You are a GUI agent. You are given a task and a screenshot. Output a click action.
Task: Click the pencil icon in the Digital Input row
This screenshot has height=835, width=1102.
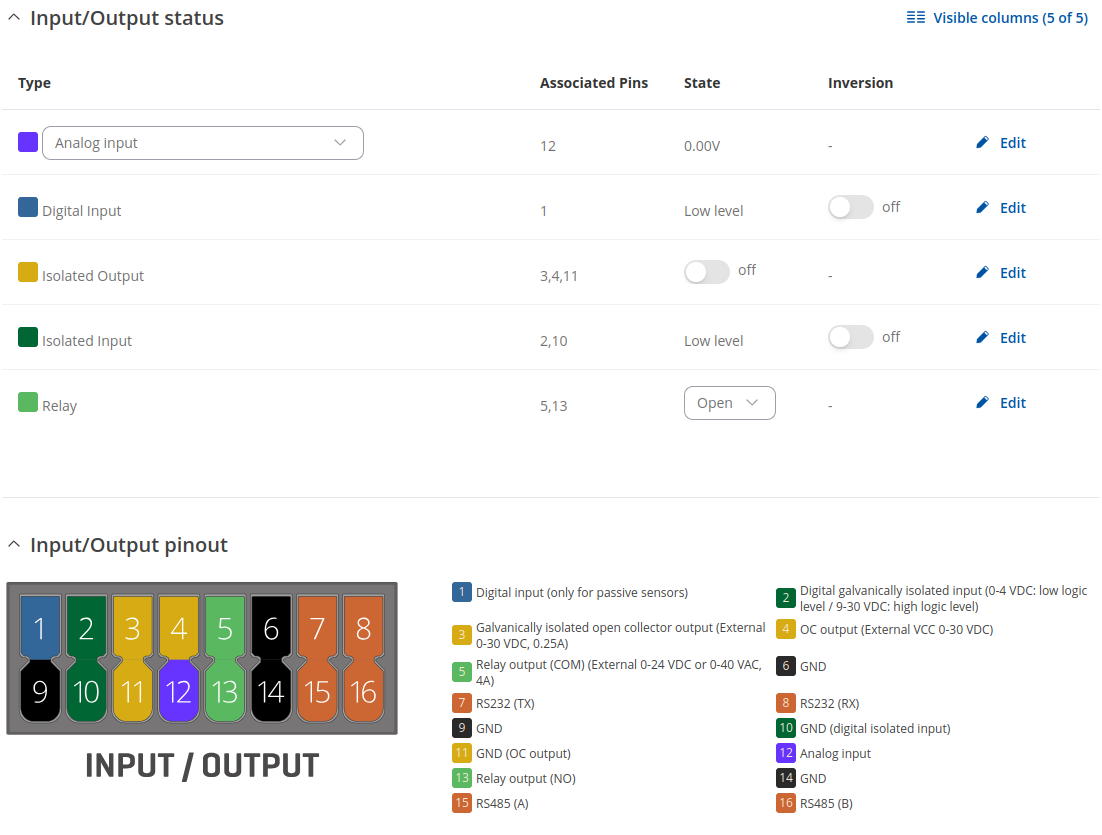click(982, 208)
